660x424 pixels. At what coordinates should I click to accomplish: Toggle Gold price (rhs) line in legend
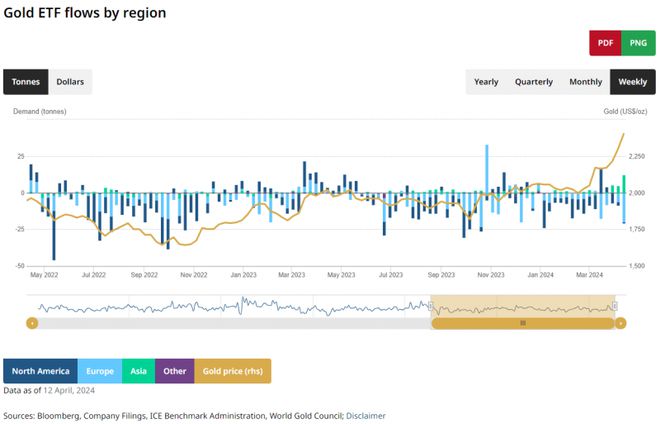point(232,371)
